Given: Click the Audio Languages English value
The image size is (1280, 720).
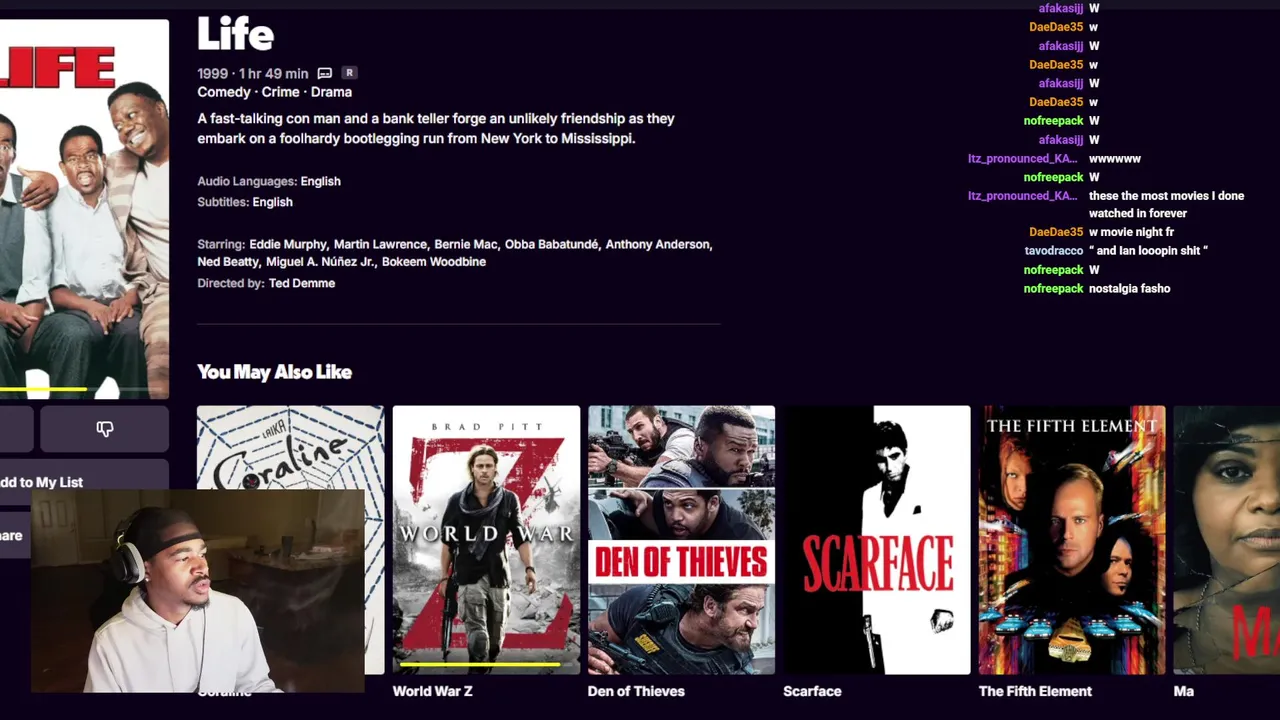Looking at the screenshot, I should coord(320,181).
